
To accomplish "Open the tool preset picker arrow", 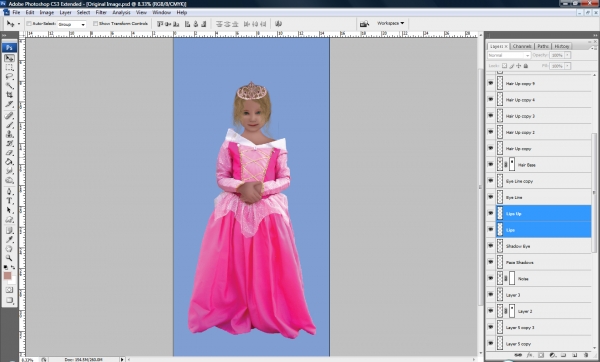I will coord(19,24).
